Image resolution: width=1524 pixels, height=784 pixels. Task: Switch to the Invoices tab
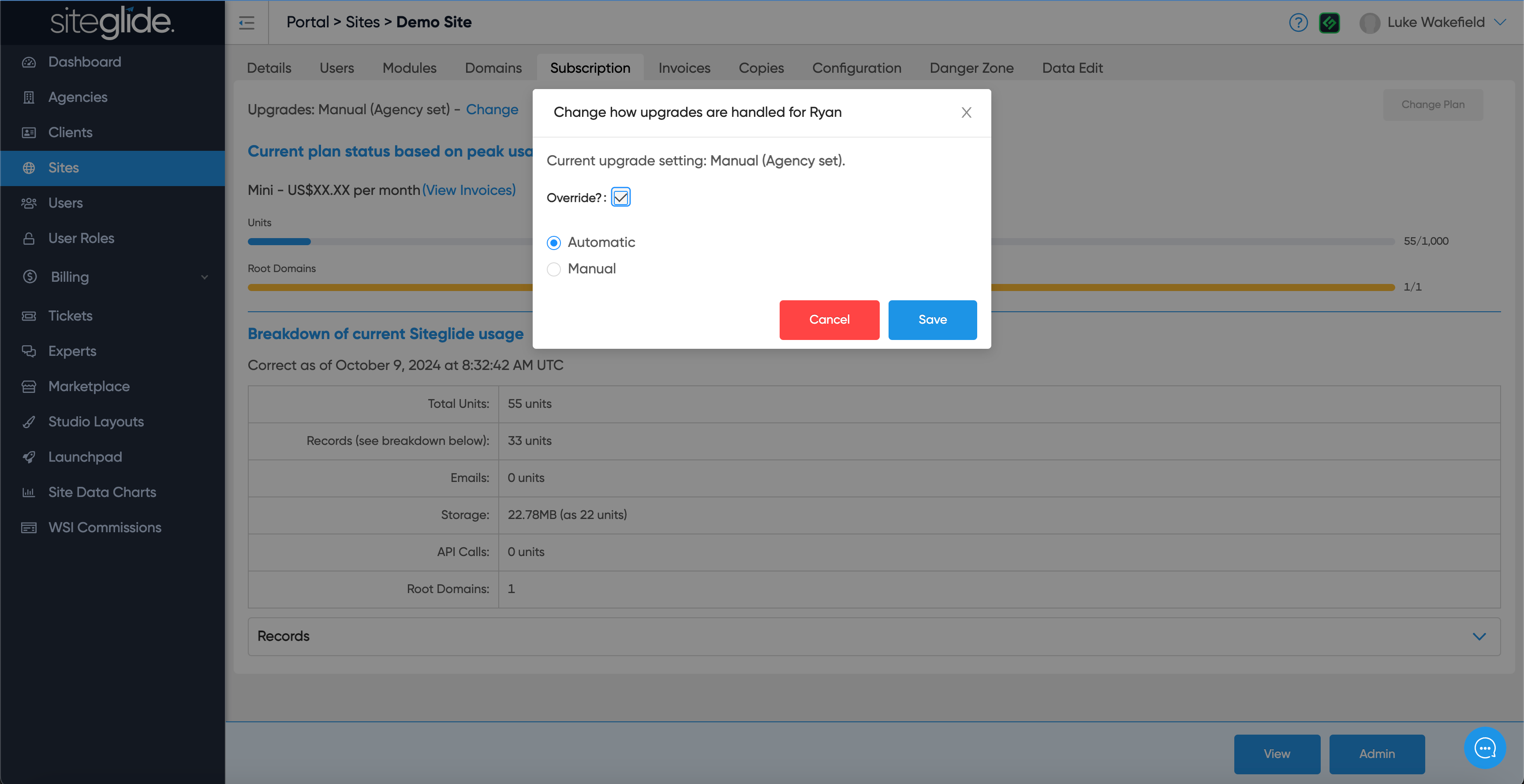click(684, 68)
